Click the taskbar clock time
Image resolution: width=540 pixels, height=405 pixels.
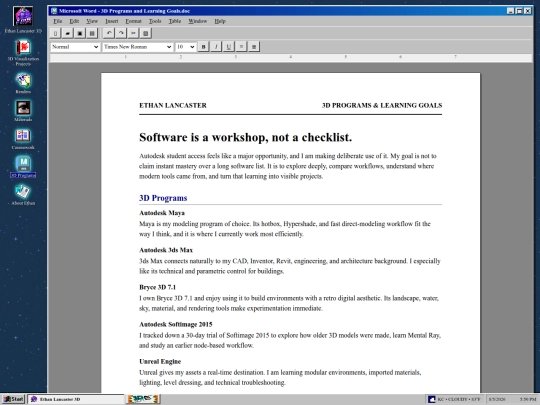coord(528,399)
